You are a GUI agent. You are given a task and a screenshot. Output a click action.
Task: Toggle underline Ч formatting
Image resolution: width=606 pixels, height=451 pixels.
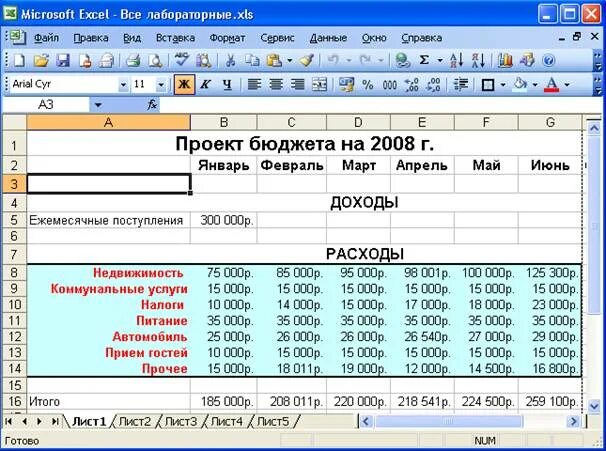[x=228, y=84]
